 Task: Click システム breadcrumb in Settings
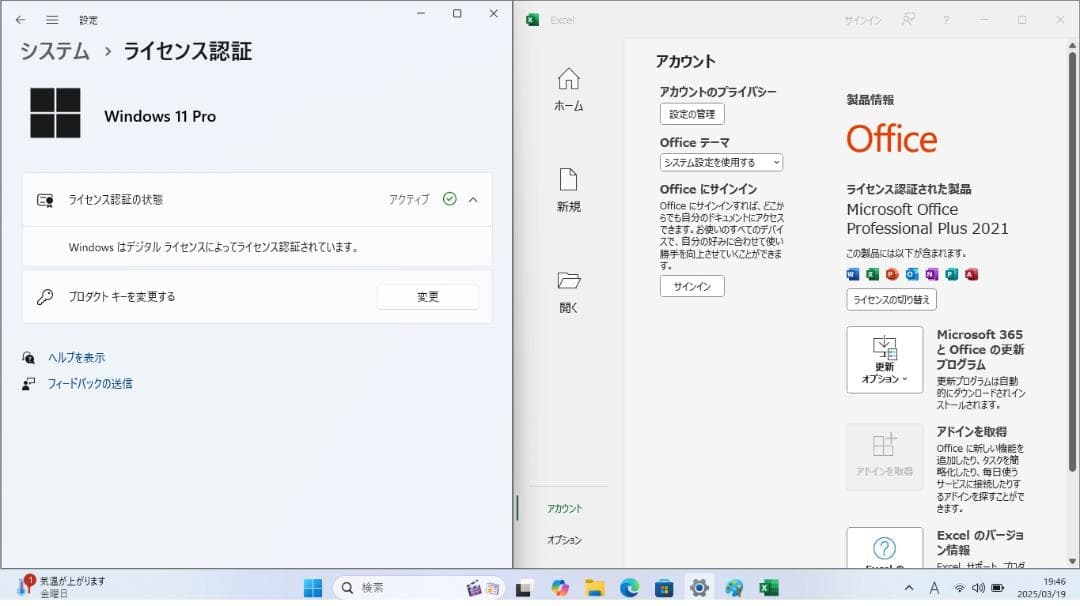pyautogui.click(x=55, y=51)
